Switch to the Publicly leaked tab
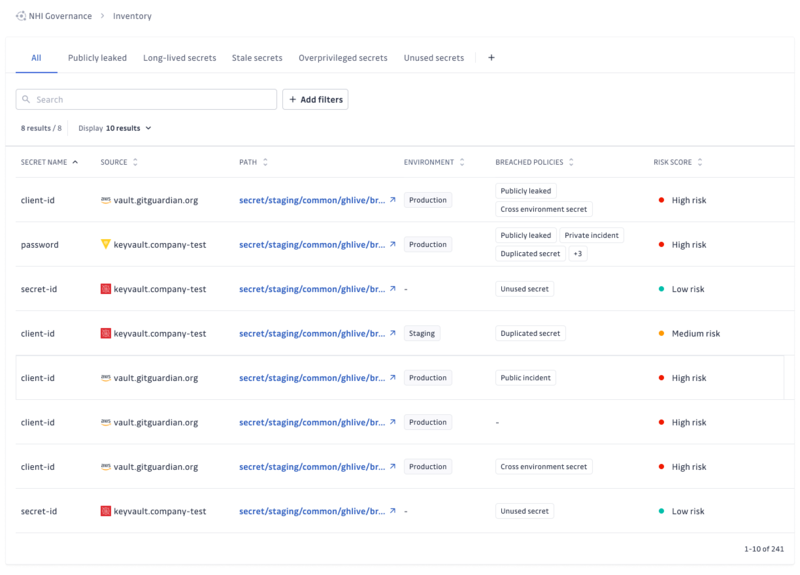 point(97,58)
